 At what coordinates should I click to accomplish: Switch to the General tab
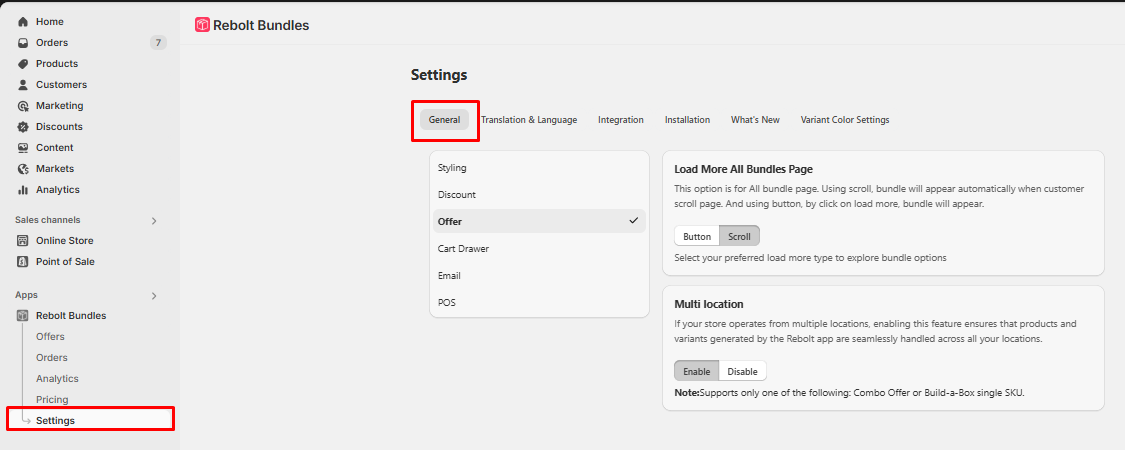pos(444,120)
